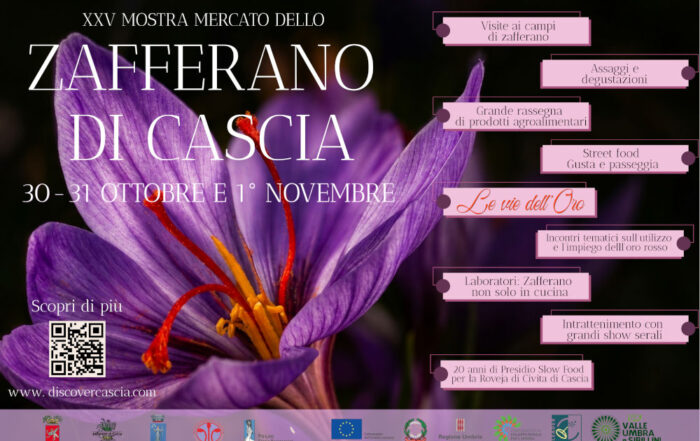Screen dimensions: 700x441
Task: Click the red coat of arms logo
Action: point(53,428)
